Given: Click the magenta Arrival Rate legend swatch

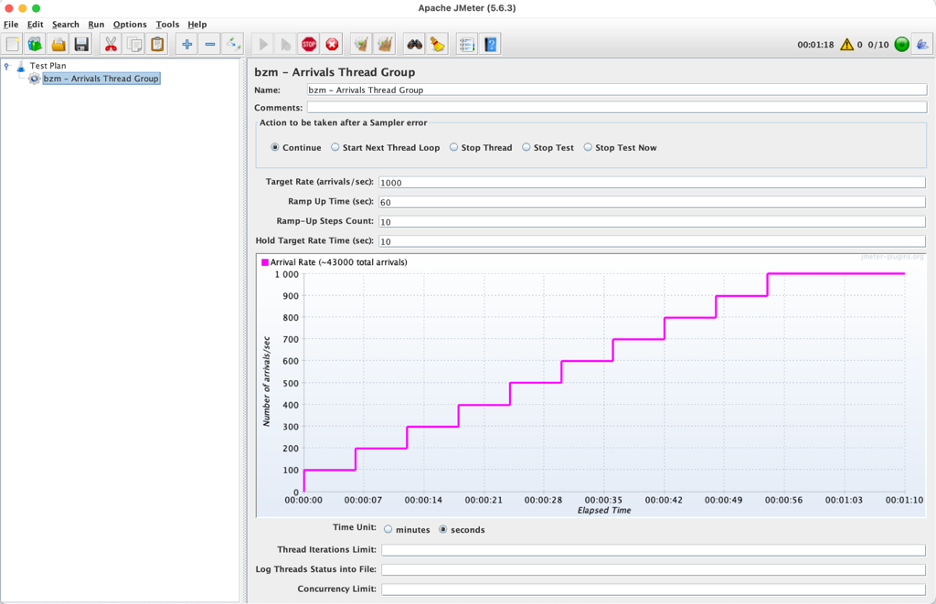Looking at the screenshot, I should pyautogui.click(x=265, y=262).
